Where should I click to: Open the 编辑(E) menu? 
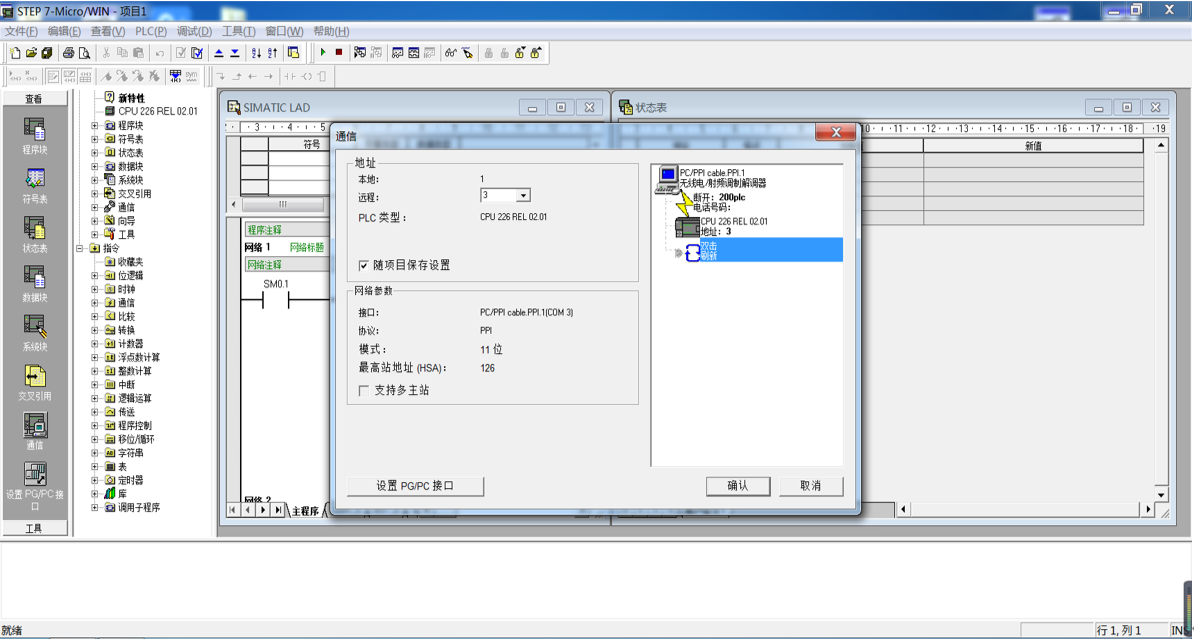tap(64, 31)
